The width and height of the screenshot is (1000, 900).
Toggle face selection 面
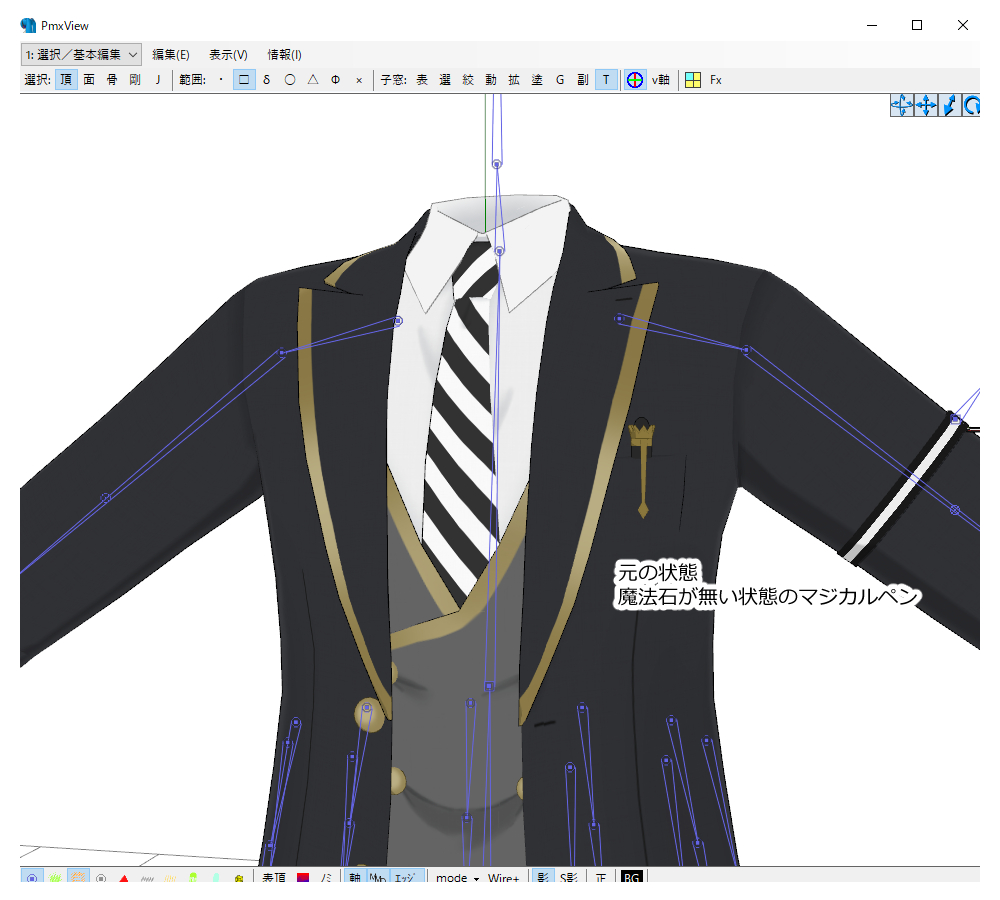(89, 80)
